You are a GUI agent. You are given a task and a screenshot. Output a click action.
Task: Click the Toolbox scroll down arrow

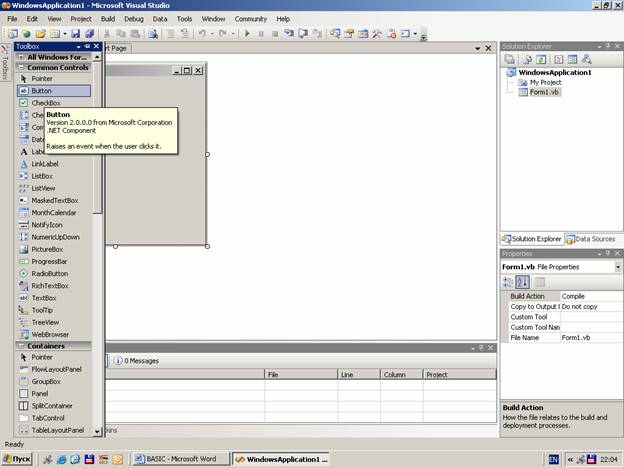pyautogui.click(x=97, y=432)
